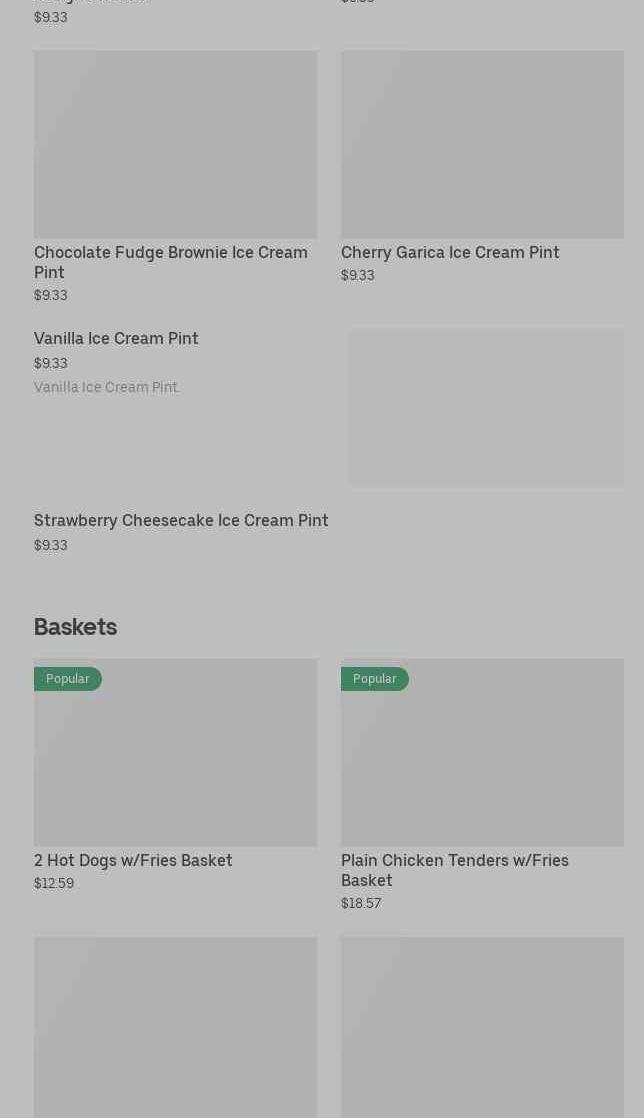Image resolution: width=644 pixels, height=1118 pixels.
Task: Click the Vanilla Ice Cream Pint description text
Action: (x=107, y=387)
